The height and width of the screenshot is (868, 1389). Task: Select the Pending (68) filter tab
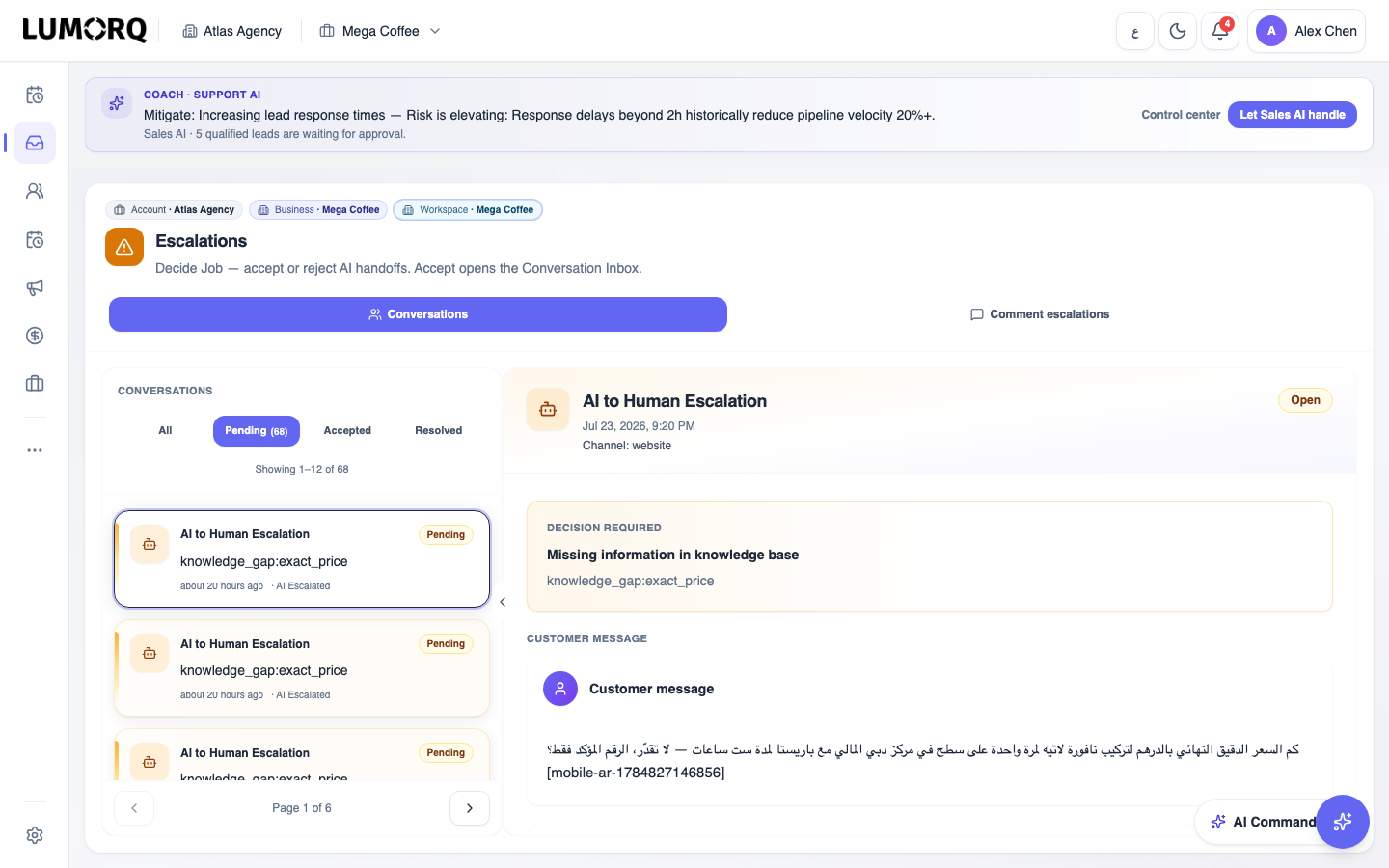(257, 431)
